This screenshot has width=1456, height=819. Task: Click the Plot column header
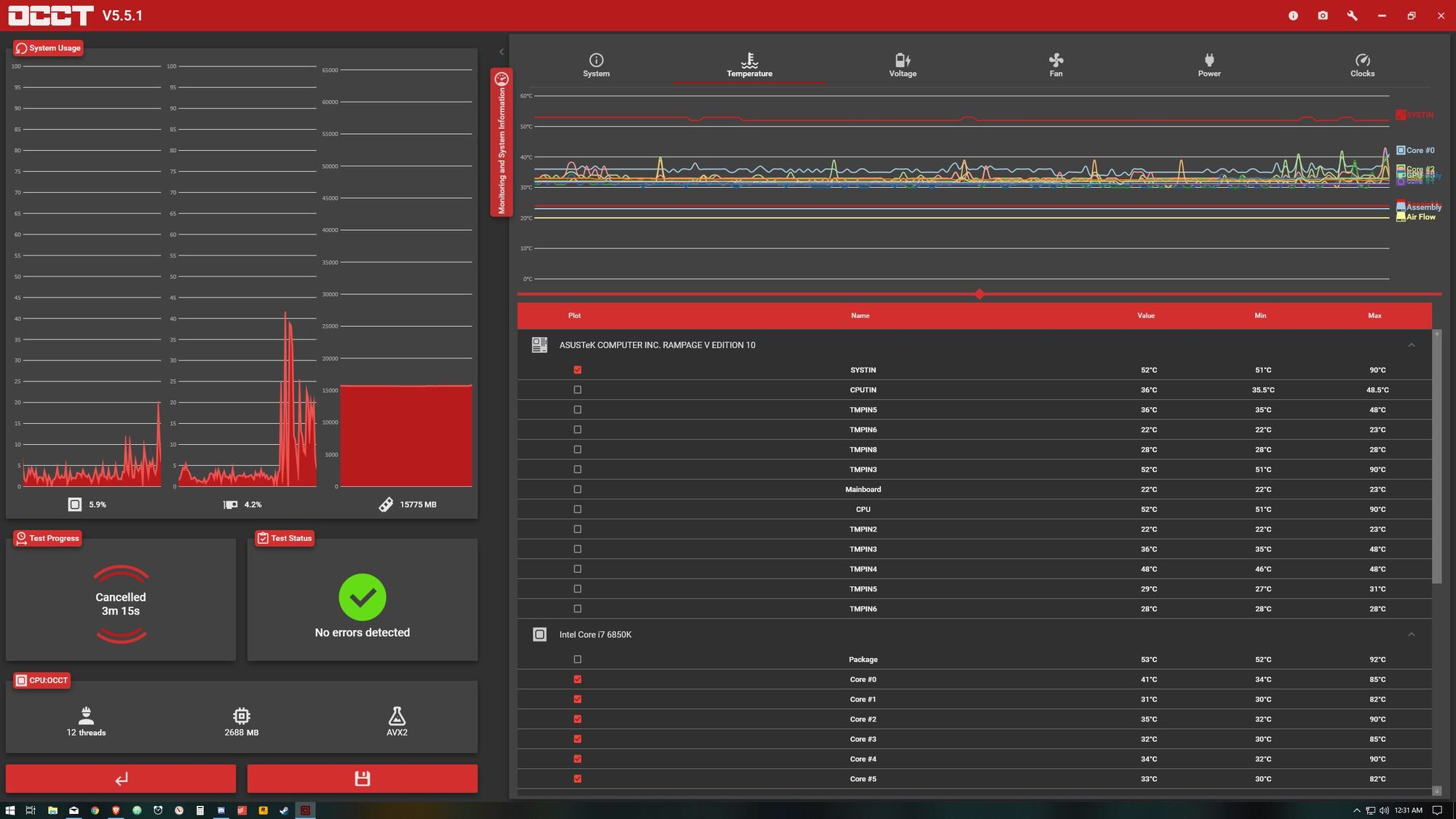point(574,316)
